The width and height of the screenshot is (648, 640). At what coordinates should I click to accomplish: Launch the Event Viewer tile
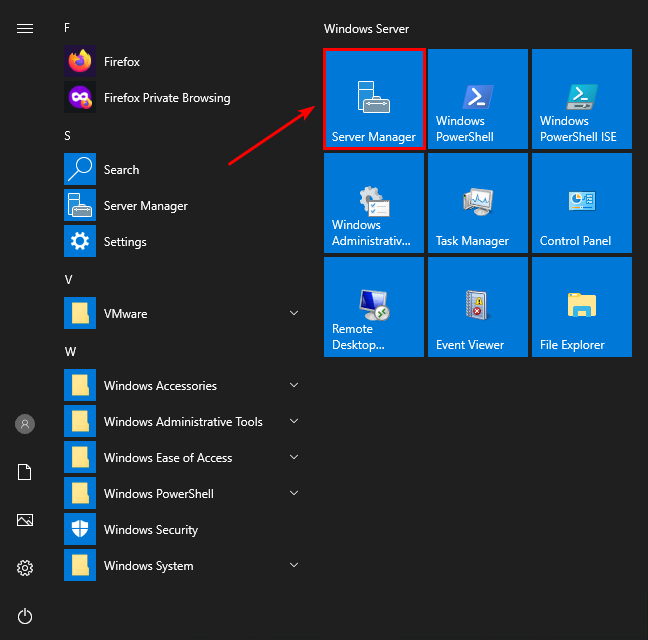(477, 308)
